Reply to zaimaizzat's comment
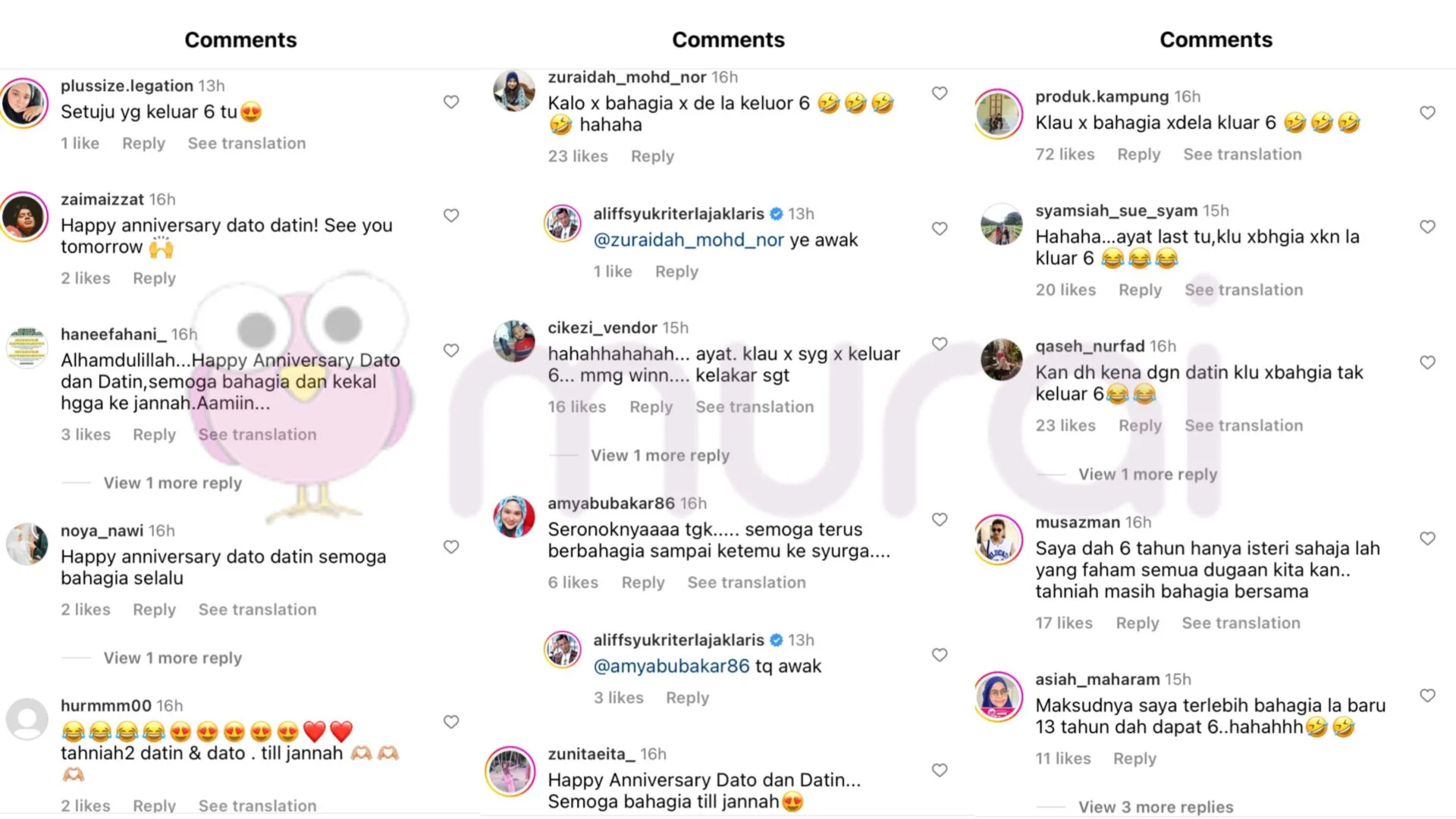Viewport: 1456px width, 819px height. pos(154,278)
